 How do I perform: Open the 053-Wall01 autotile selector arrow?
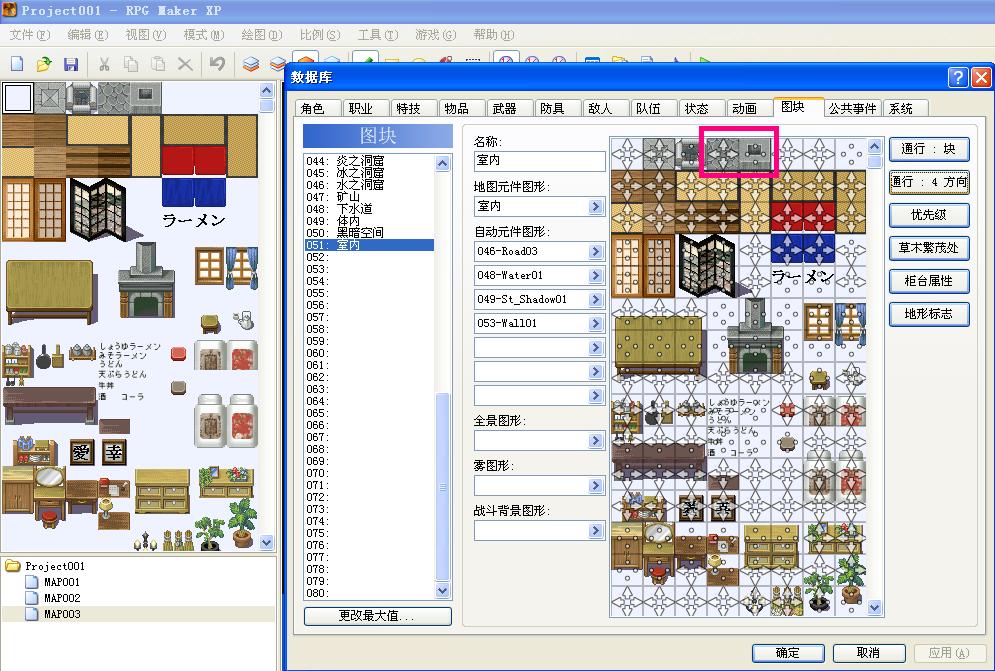[x=595, y=324]
